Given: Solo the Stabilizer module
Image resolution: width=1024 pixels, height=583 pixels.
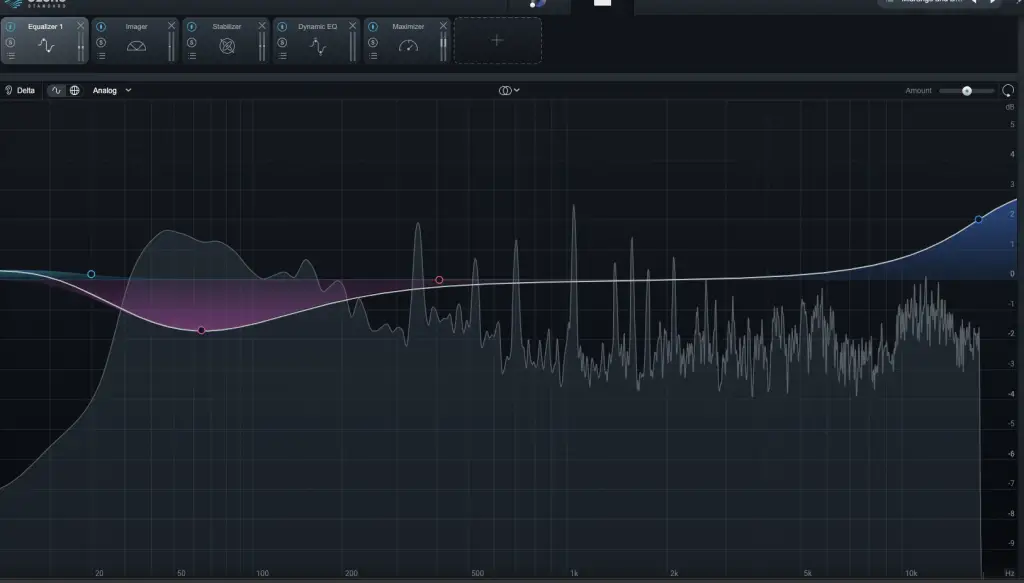Looking at the screenshot, I should [x=191, y=42].
